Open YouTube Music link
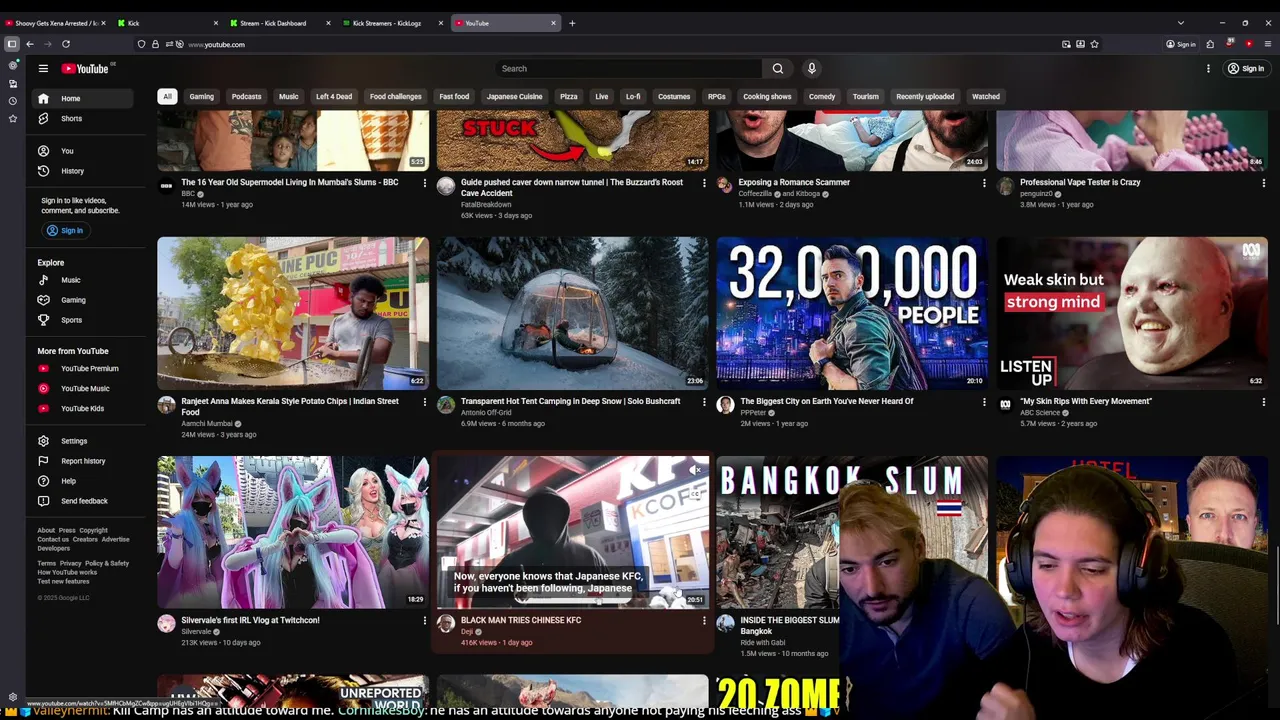Viewport: 1280px width, 720px height. click(x=80, y=388)
